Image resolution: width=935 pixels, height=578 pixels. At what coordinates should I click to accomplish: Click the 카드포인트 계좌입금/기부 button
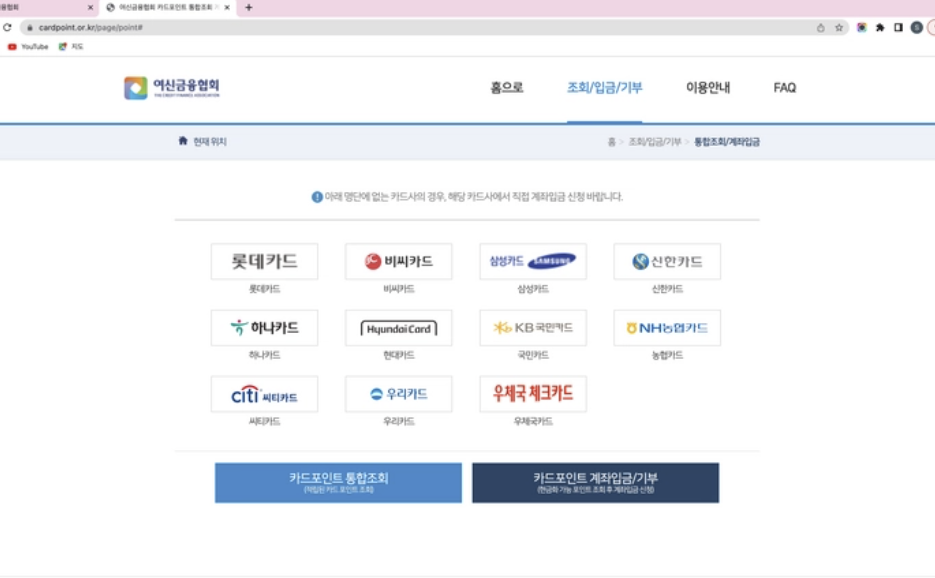click(596, 483)
